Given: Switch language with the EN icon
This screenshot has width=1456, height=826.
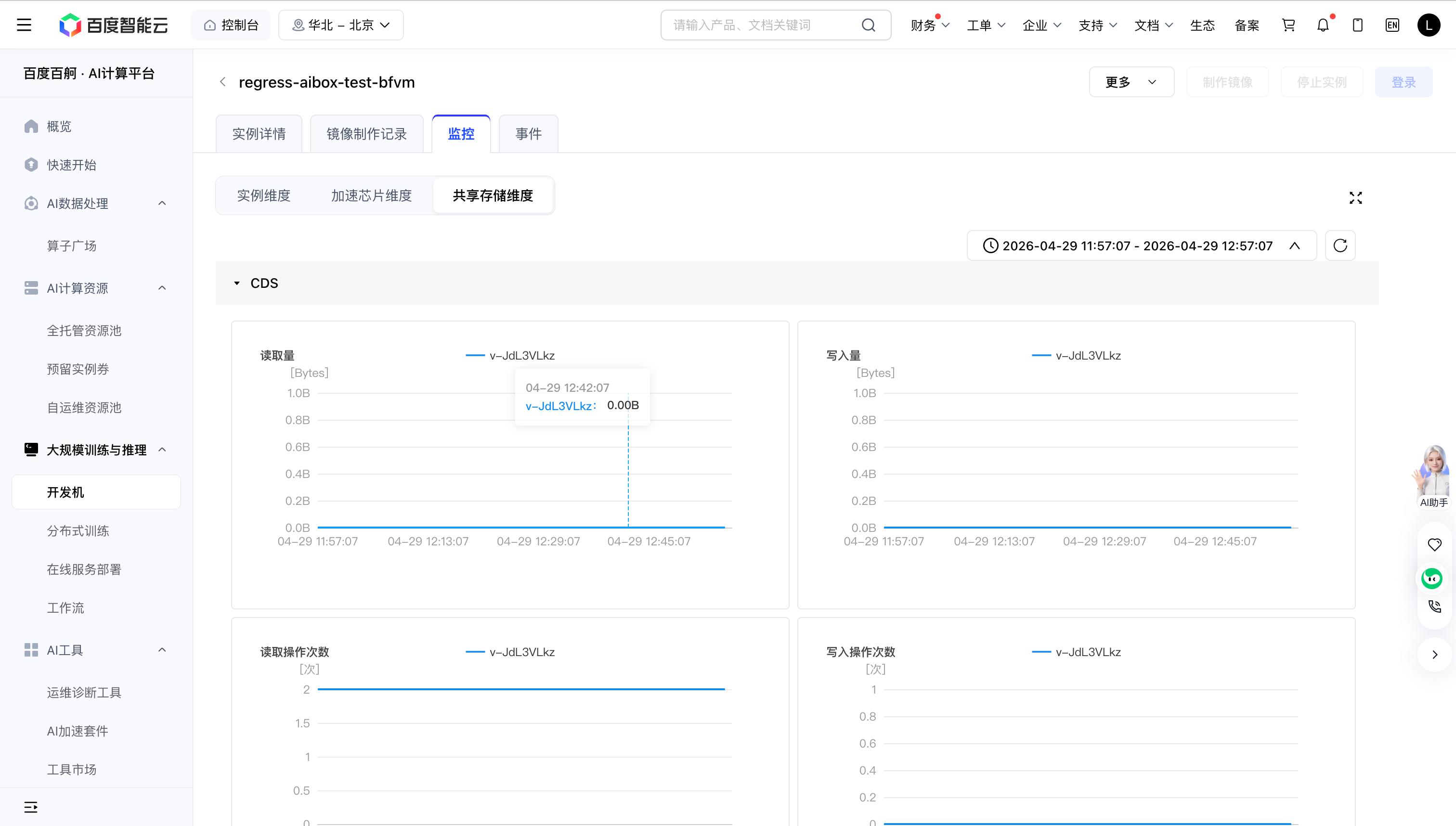Looking at the screenshot, I should tap(1392, 25).
